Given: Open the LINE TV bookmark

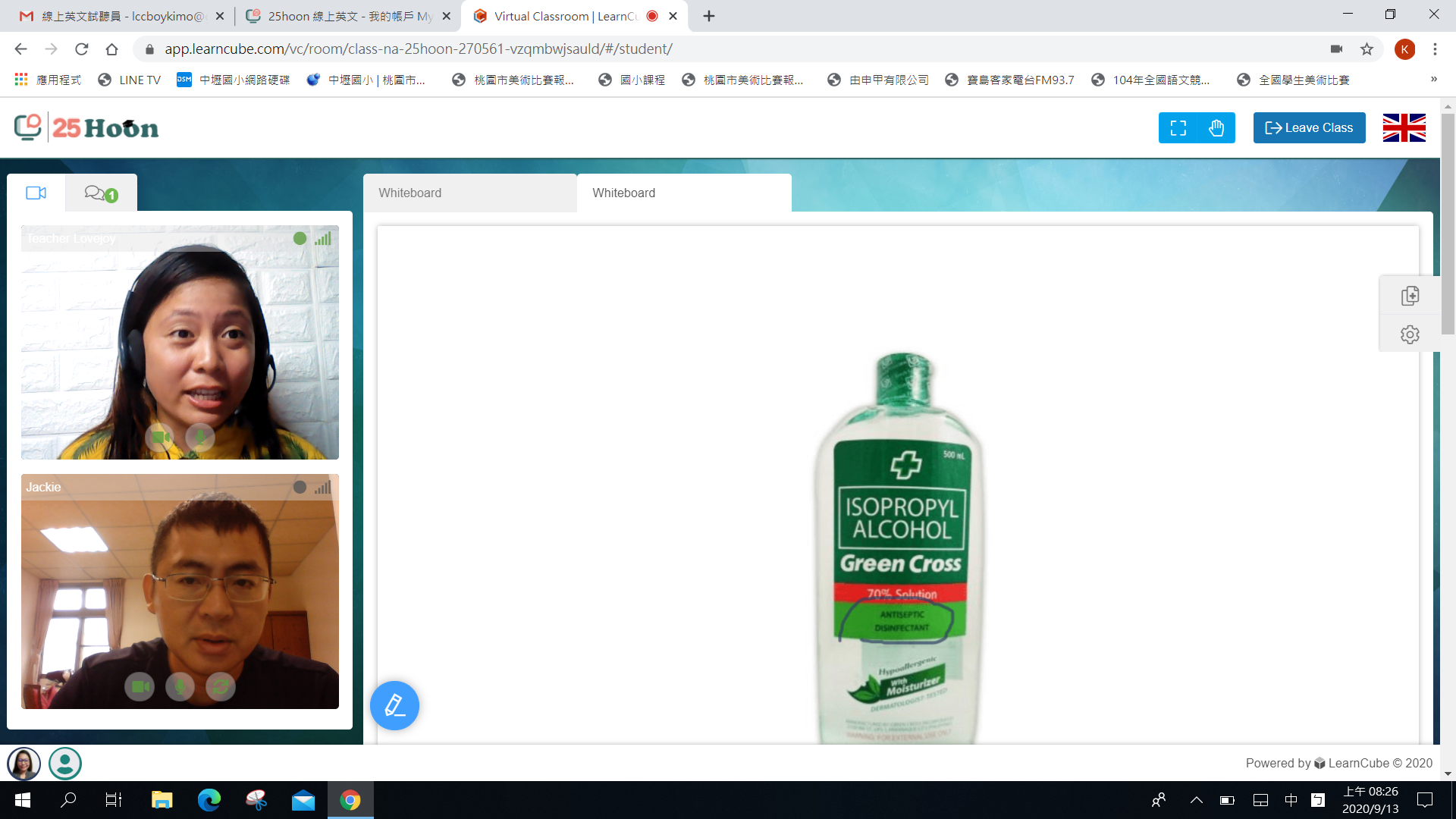Looking at the screenshot, I should pos(129,80).
